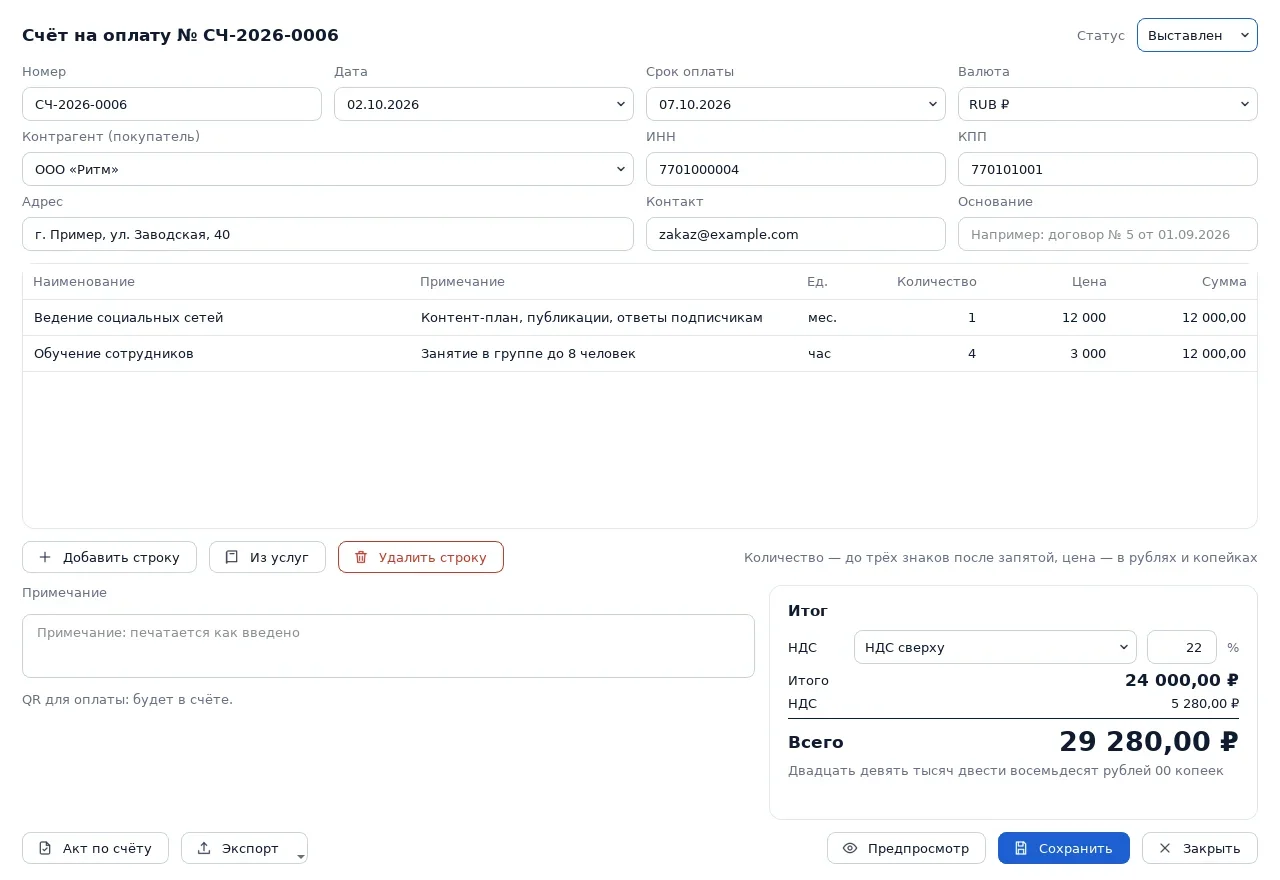Screen dimensions: 1280x880
Task: Click the book icon on Из услуг
Action: pyautogui.click(x=232, y=557)
